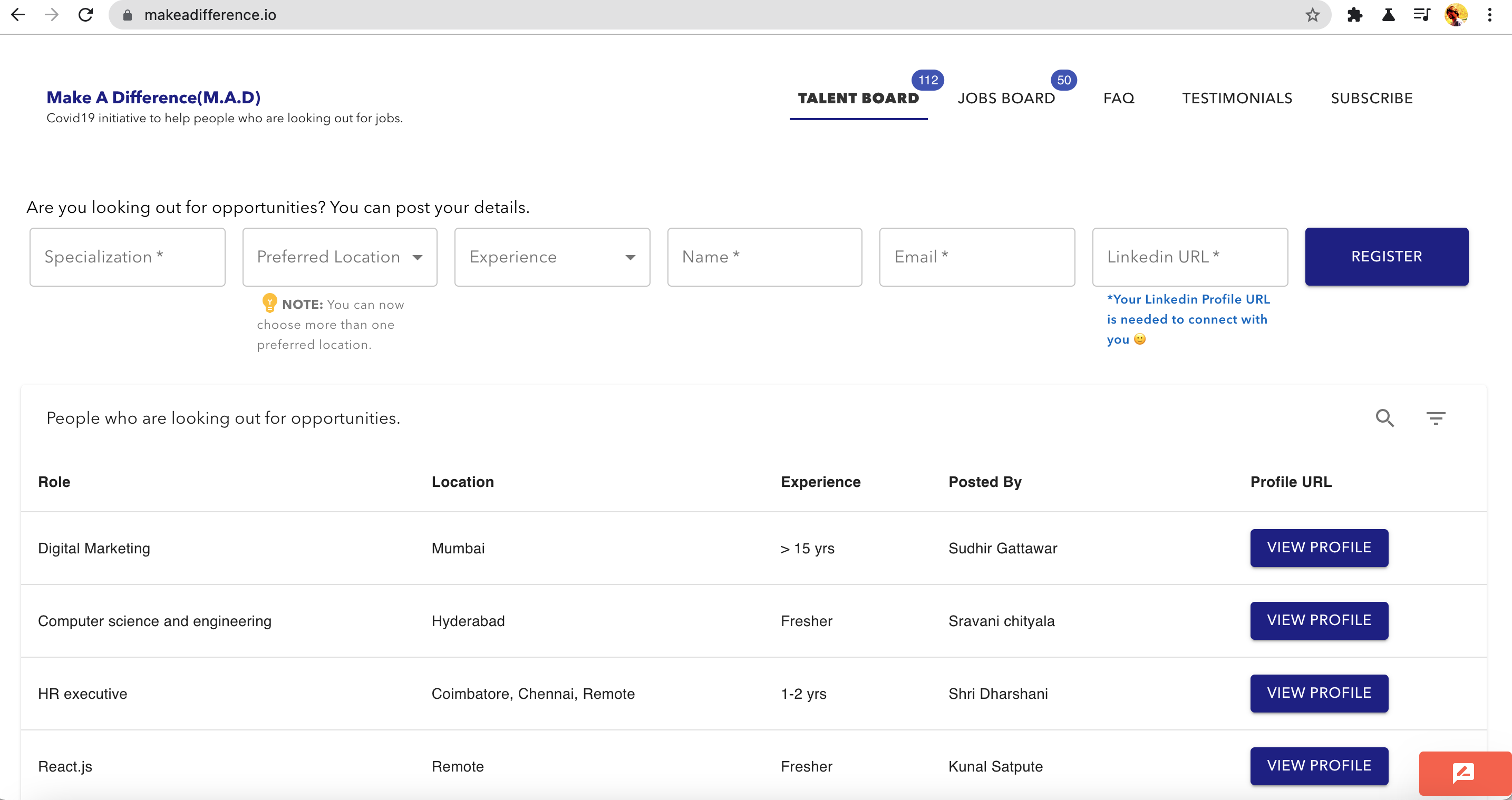
Task: Open the Preferred Location dropdown
Action: (340, 257)
